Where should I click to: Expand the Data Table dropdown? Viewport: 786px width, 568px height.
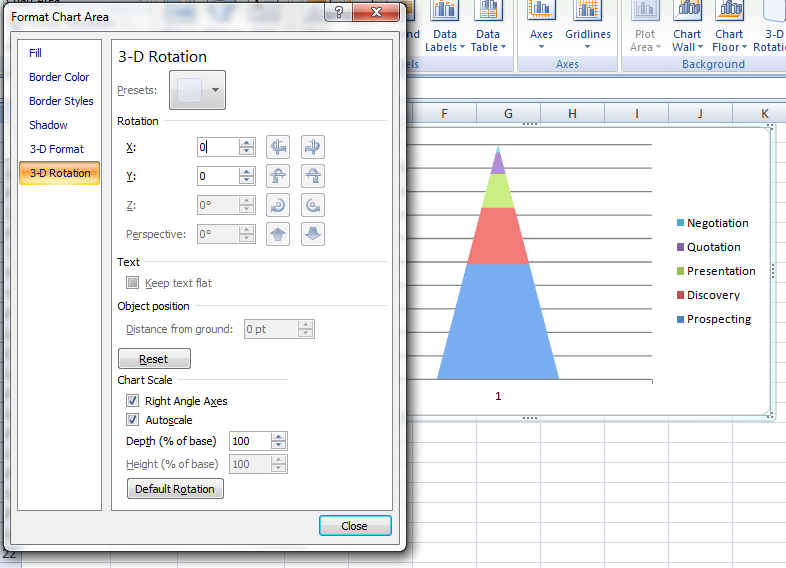click(488, 40)
